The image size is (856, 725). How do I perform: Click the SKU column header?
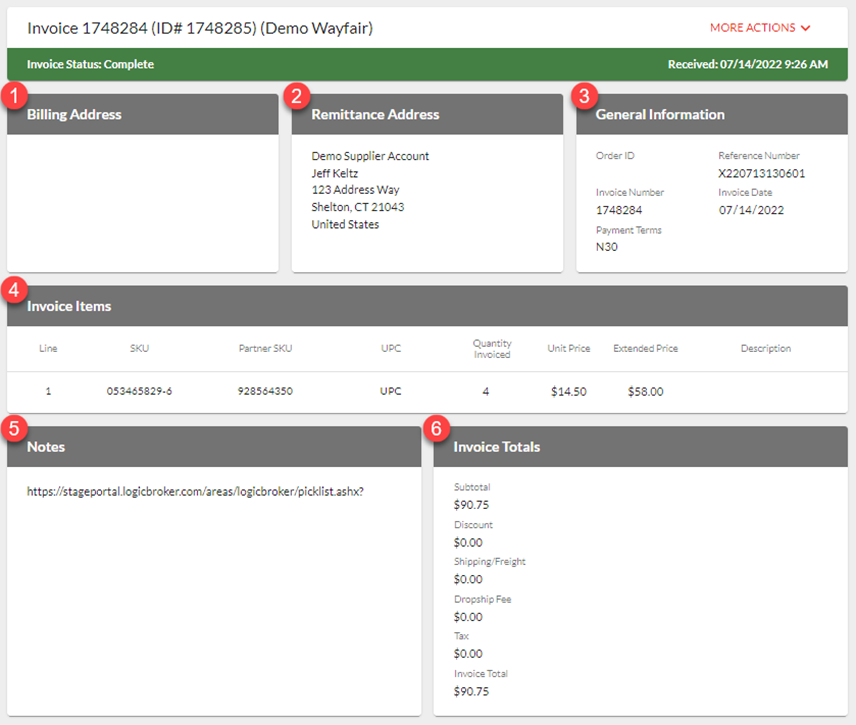139,349
